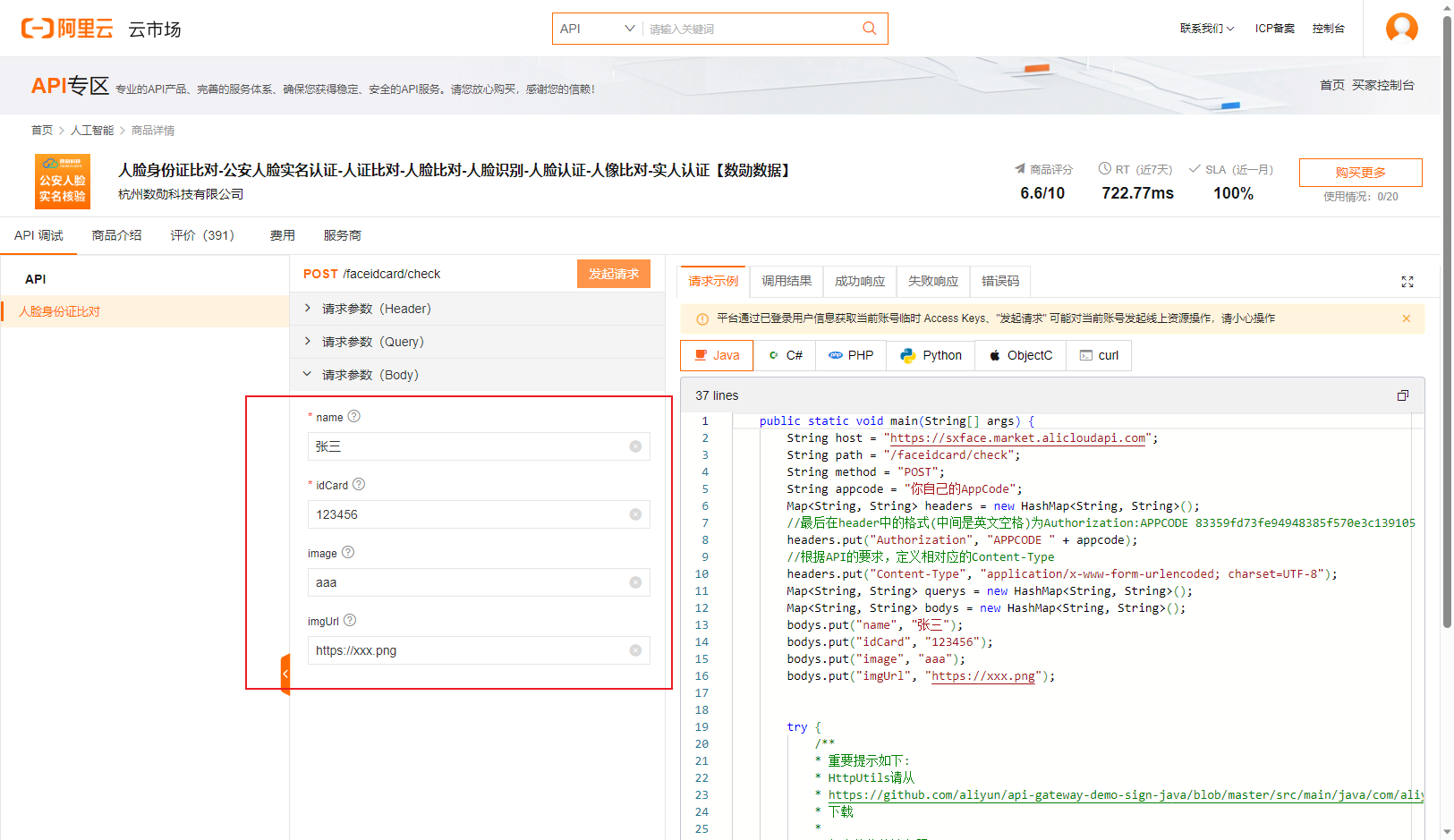The width and height of the screenshot is (1454, 840).
Task: Click 人工智能 breadcrumb link
Action: coord(92,131)
